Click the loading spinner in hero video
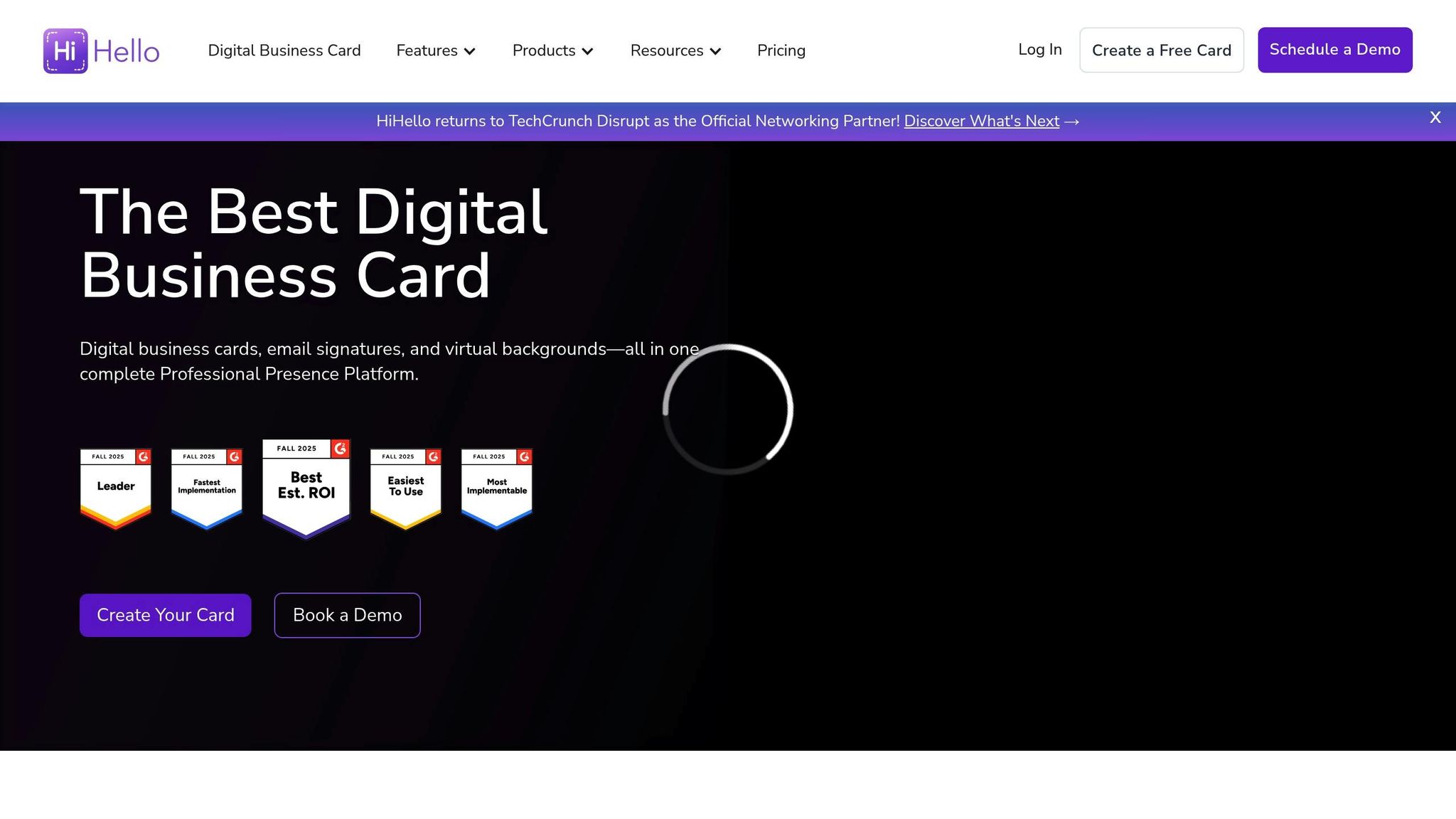This screenshot has width=1456, height=819. (x=728, y=409)
